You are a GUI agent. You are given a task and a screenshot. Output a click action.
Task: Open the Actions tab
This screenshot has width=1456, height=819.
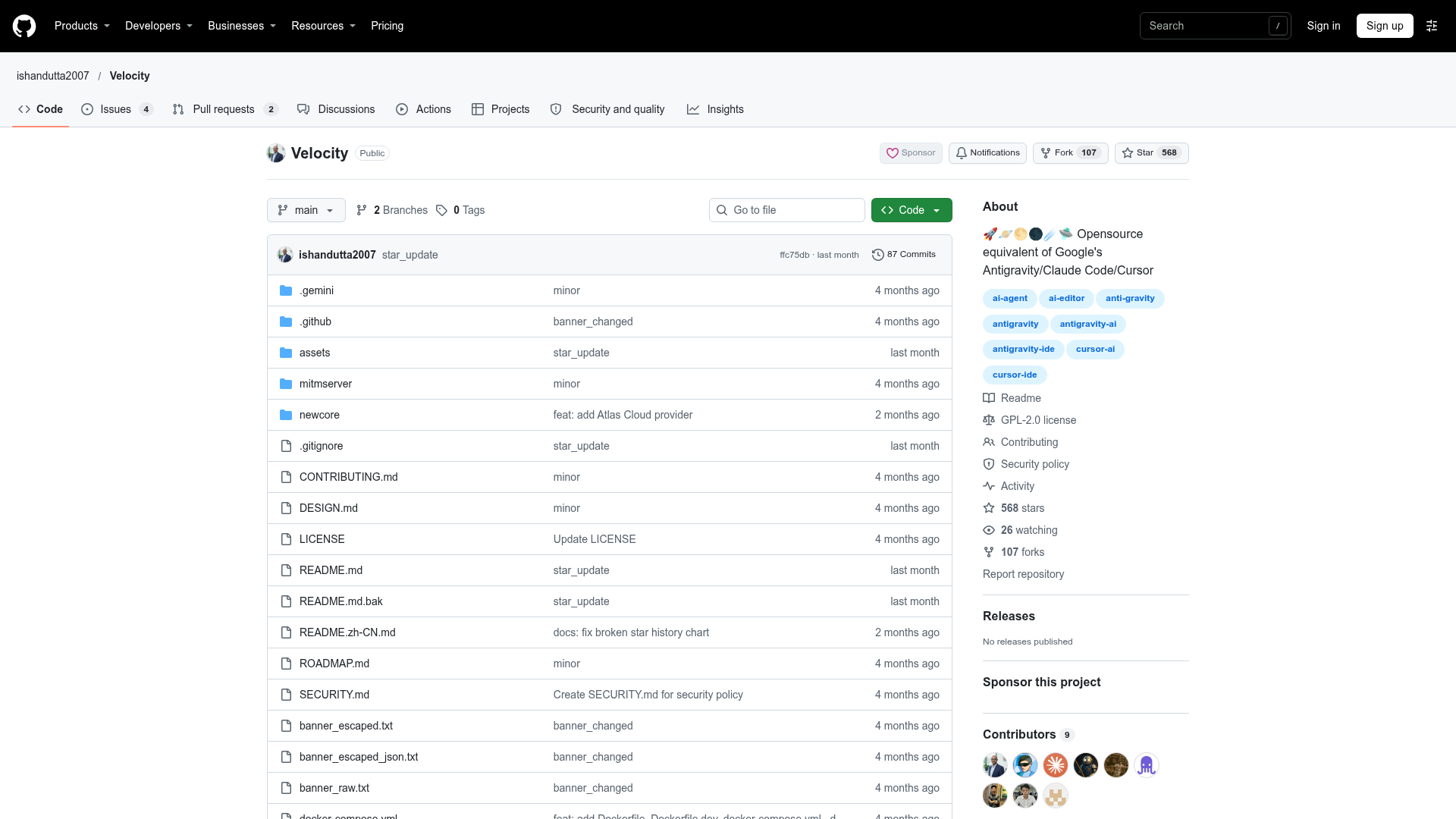pos(423,109)
